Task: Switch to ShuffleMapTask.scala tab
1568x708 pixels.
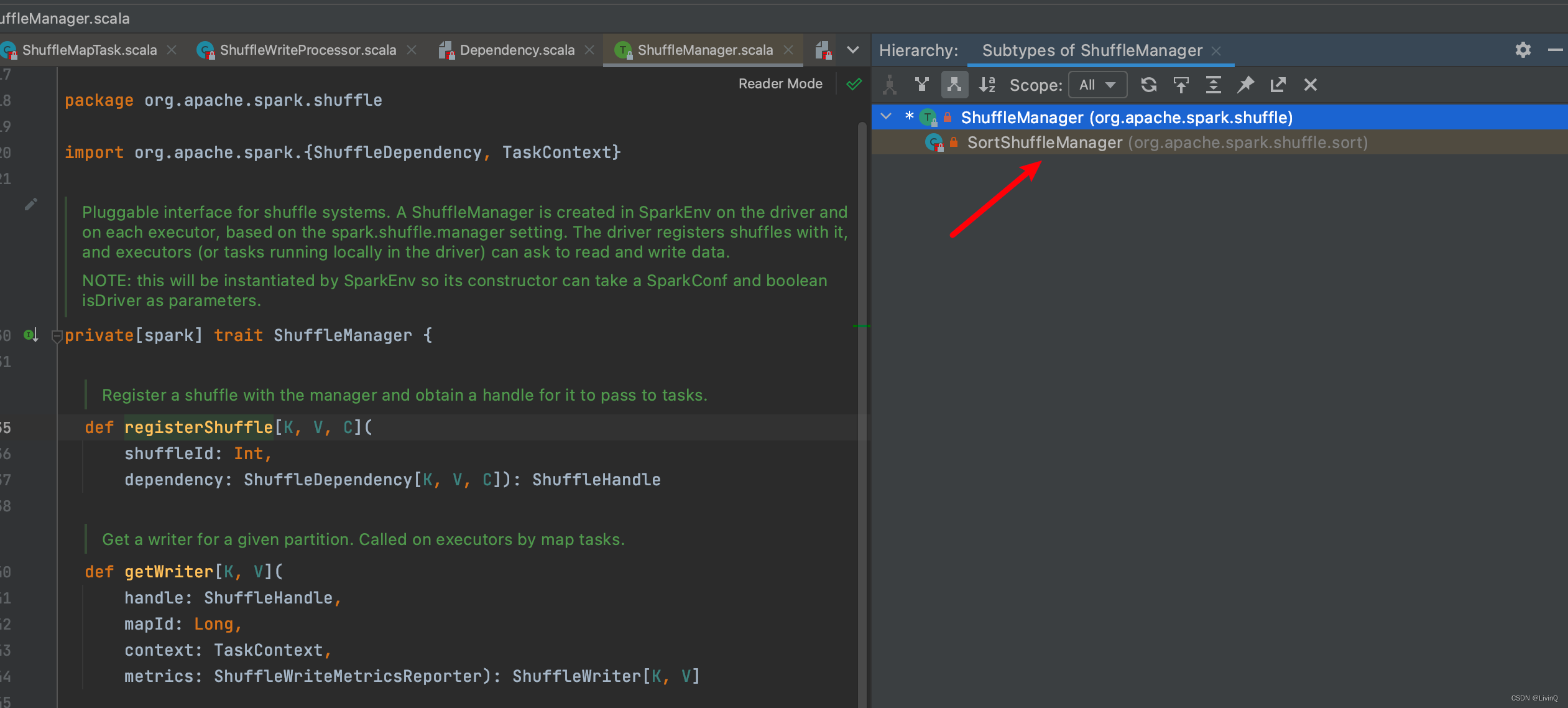Action: tap(89, 50)
